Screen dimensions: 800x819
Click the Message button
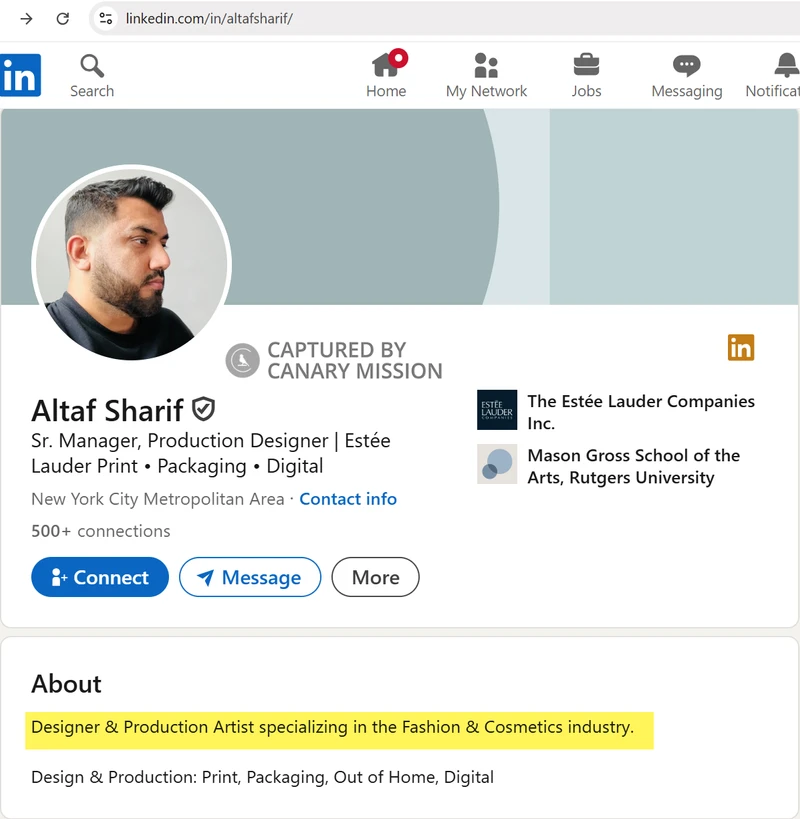click(250, 577)
